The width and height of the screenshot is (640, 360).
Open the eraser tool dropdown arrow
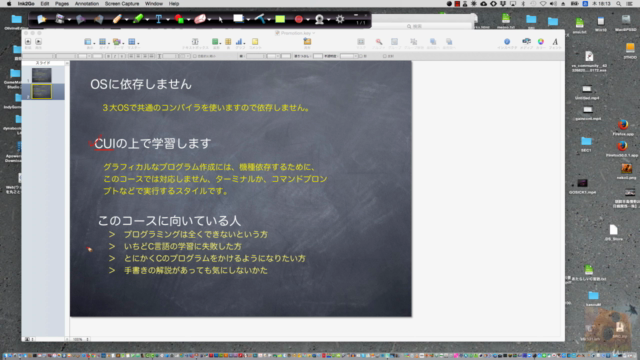pos(209,20)
